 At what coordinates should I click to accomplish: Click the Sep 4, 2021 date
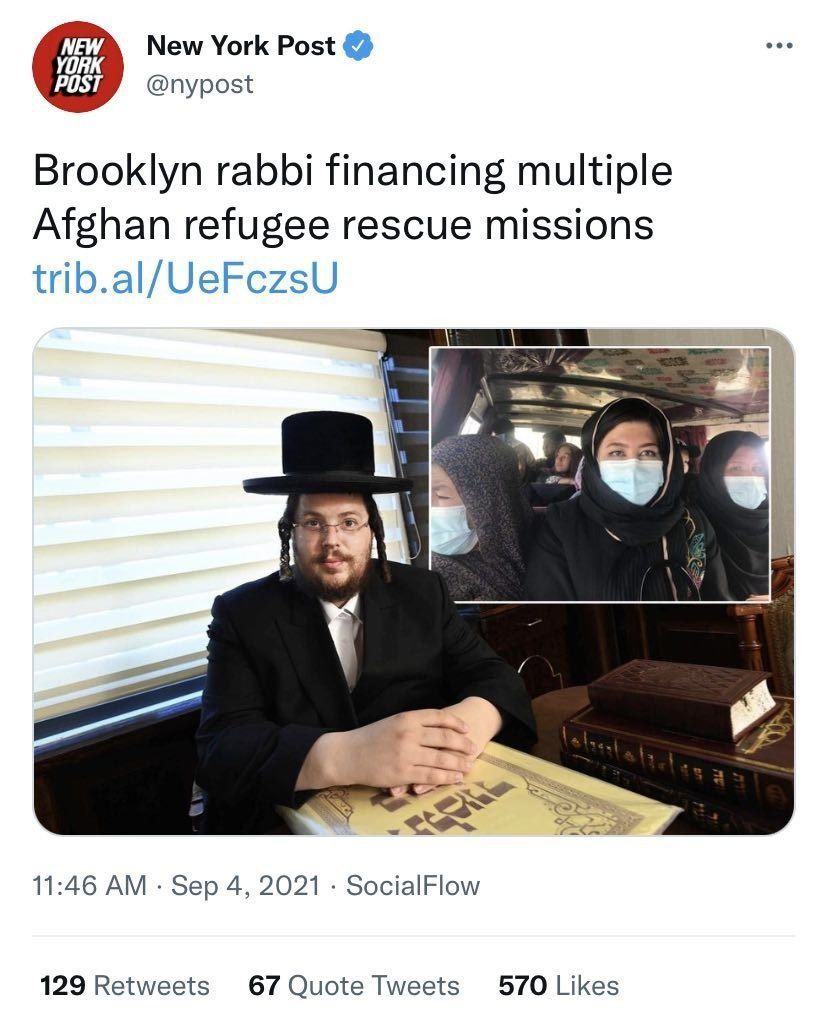tap(245, 885)
